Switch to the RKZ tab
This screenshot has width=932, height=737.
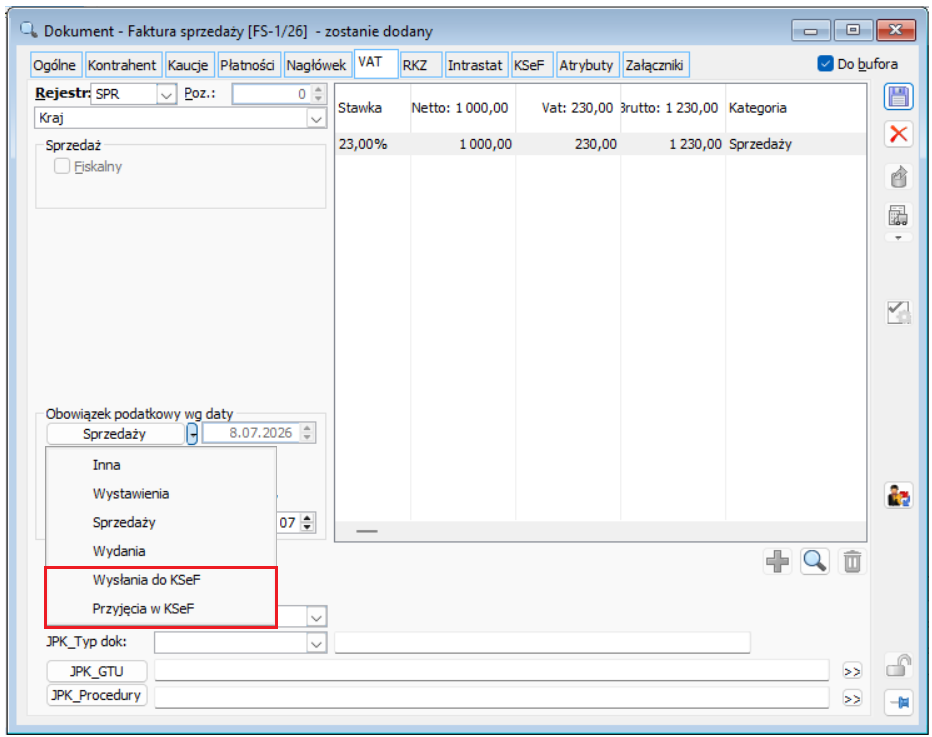click(421, 65)
